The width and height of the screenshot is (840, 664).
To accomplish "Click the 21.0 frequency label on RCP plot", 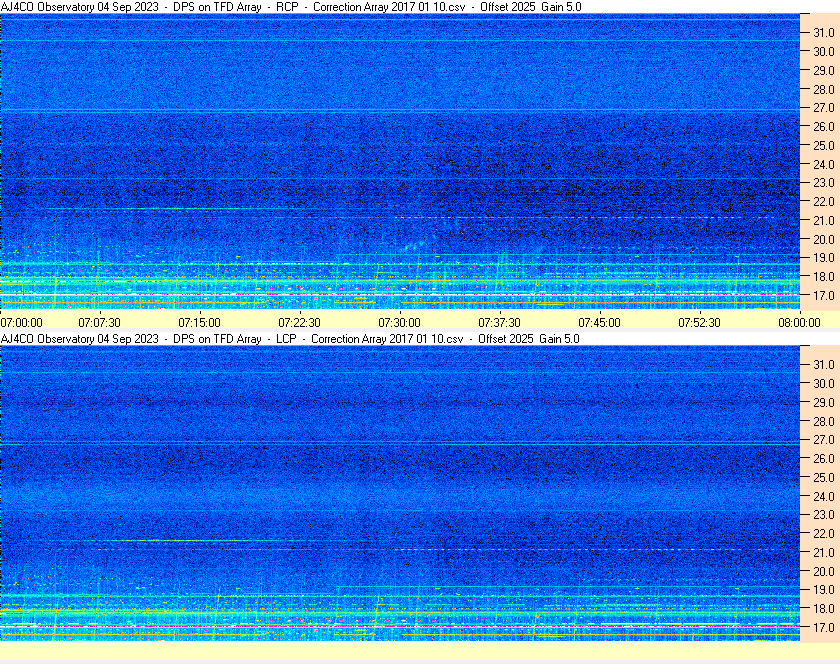I will [824, 220].
